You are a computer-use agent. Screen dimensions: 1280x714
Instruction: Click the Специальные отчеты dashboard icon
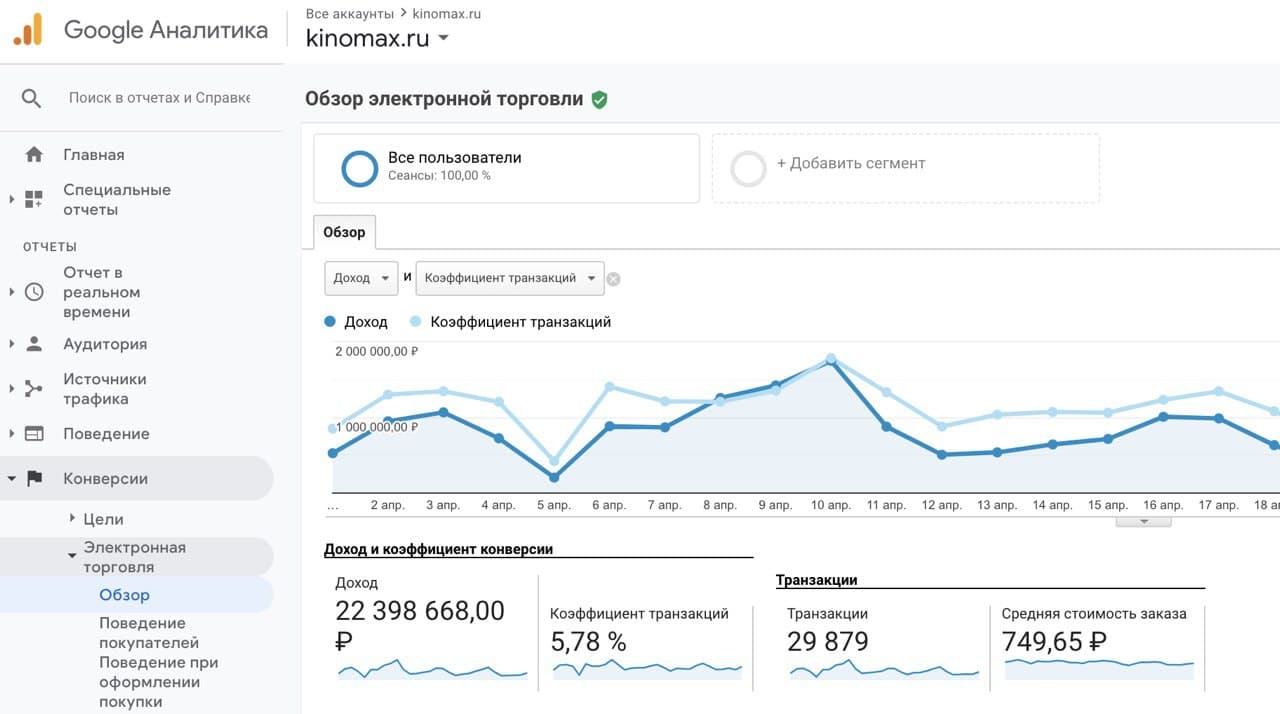pos(34,199)
